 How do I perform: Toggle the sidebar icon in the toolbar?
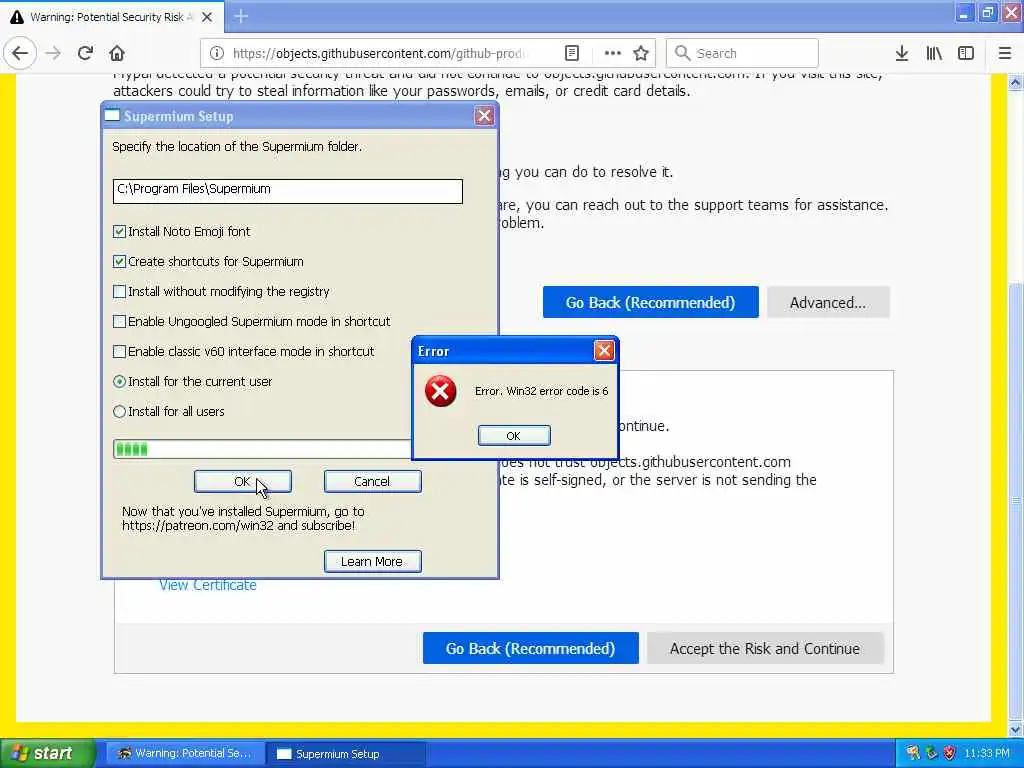tap(966, 54)
